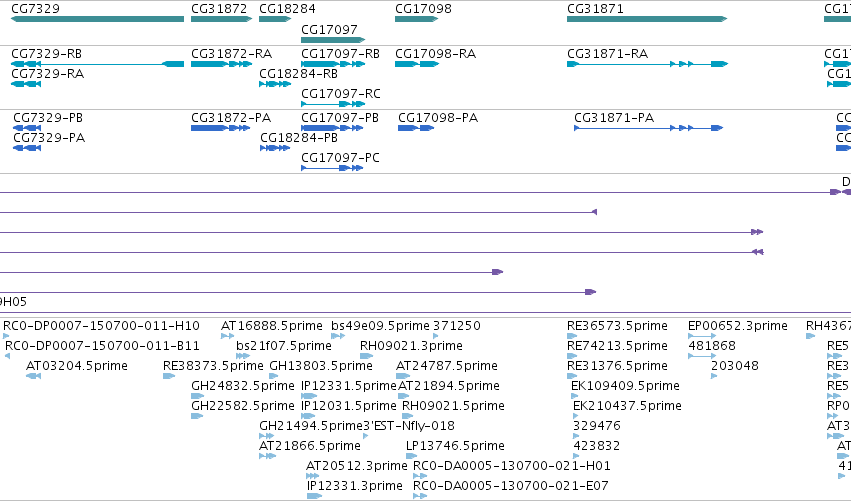This screenshot has height=501, width=851.
Task: Click the CG18284 gene label
Action: pos(287,9)
